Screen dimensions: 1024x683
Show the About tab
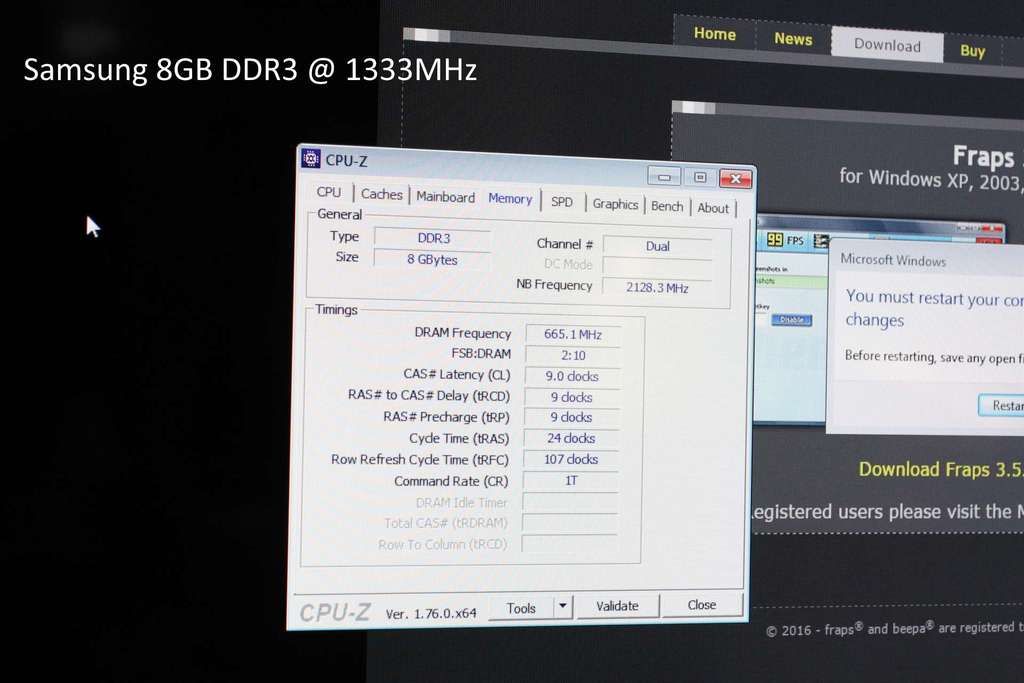tap(713, 208)
